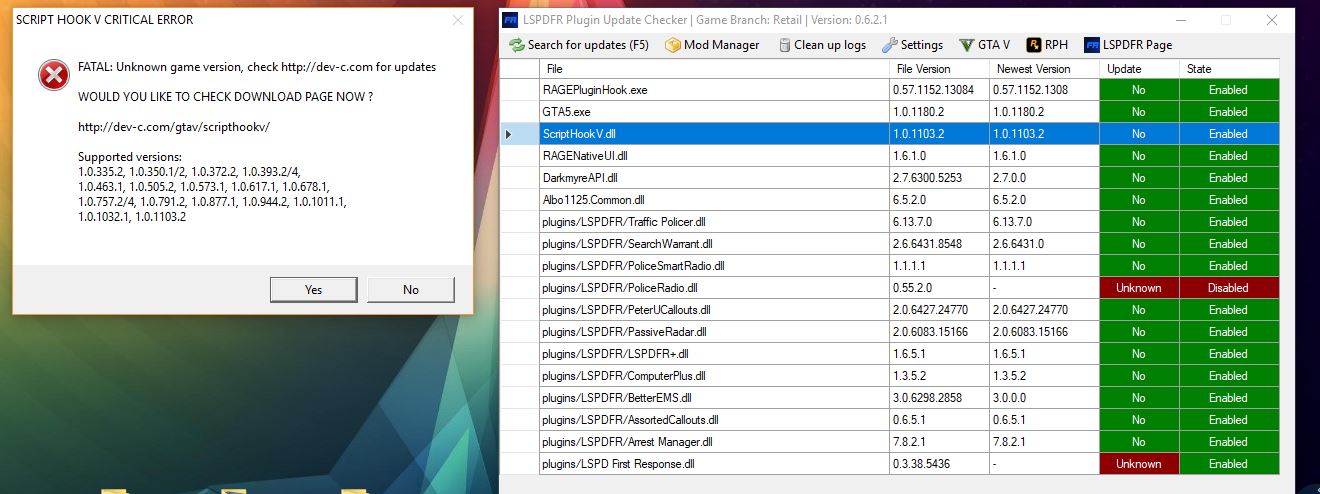Viewport: 1320px width, 494px height.
Task: Click the Update column header
Action: pyautogui.click(x=1139, y=69)
